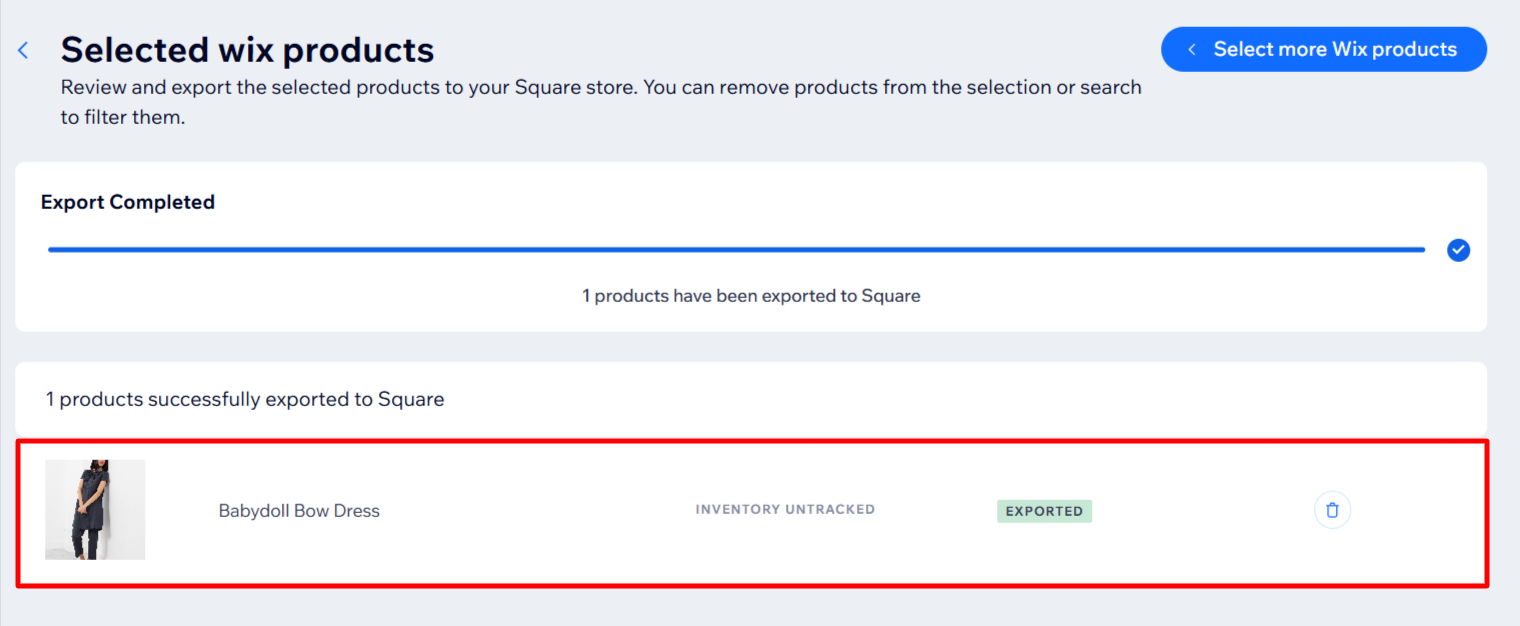The height and width of the screenshot is (626, 1520).
Task: Click the green EXPORTED status badge
Action: [1044, 511]
